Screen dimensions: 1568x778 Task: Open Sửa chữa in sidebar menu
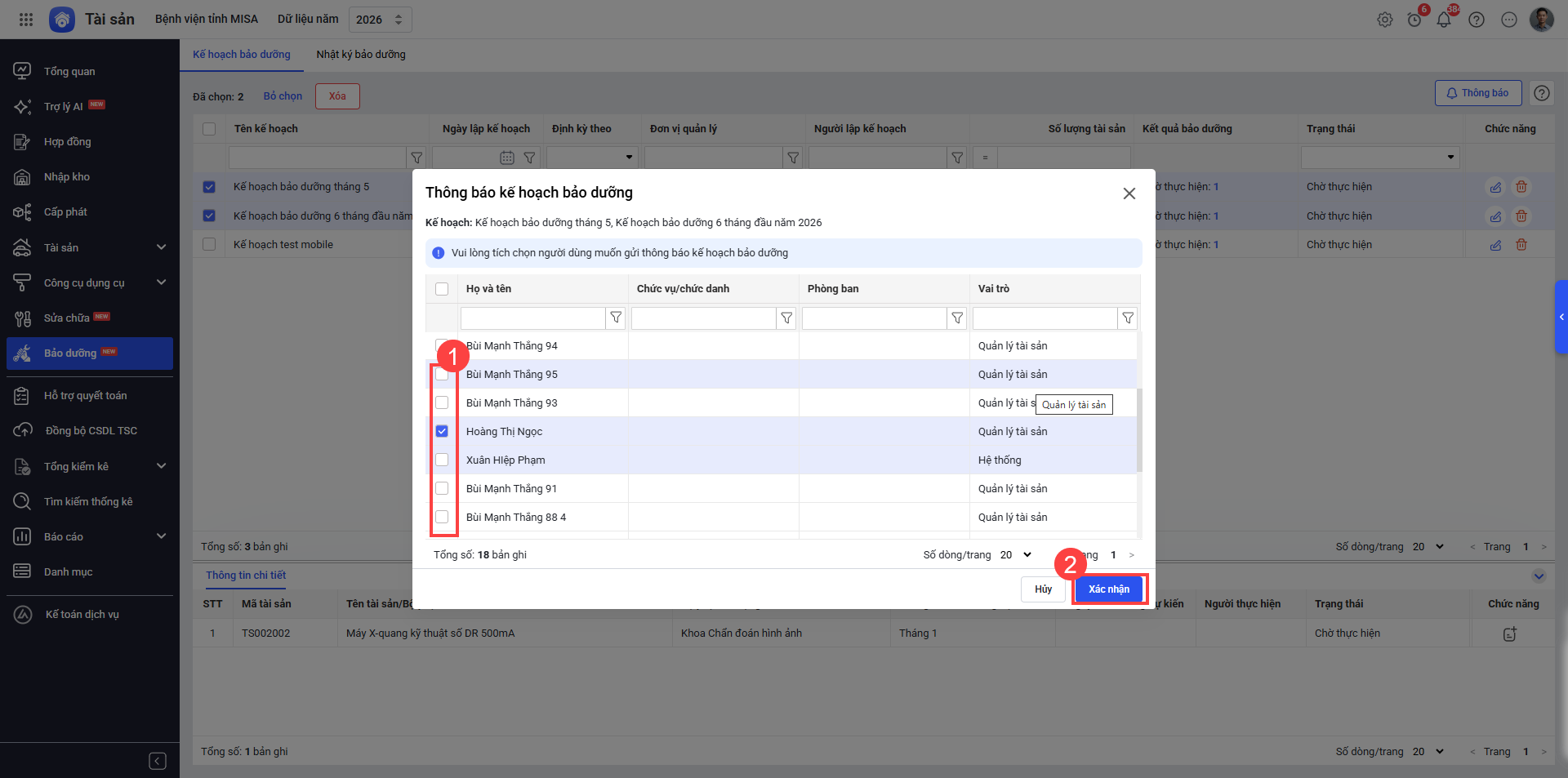tap(67, 318)
